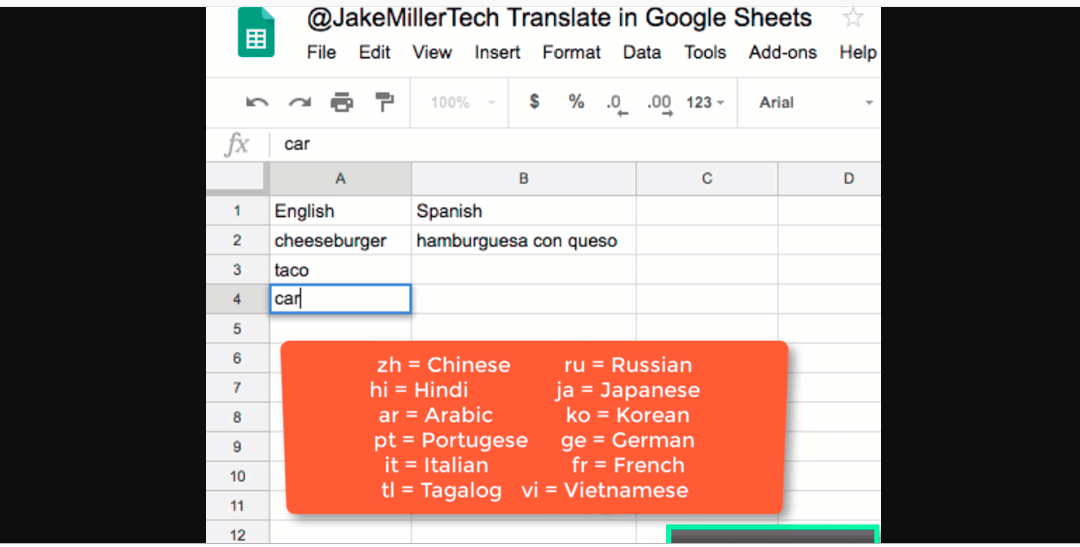This screenshot has height=547, width=1080.
Task: Select empty cell B4 beside car
Action: 523,300
